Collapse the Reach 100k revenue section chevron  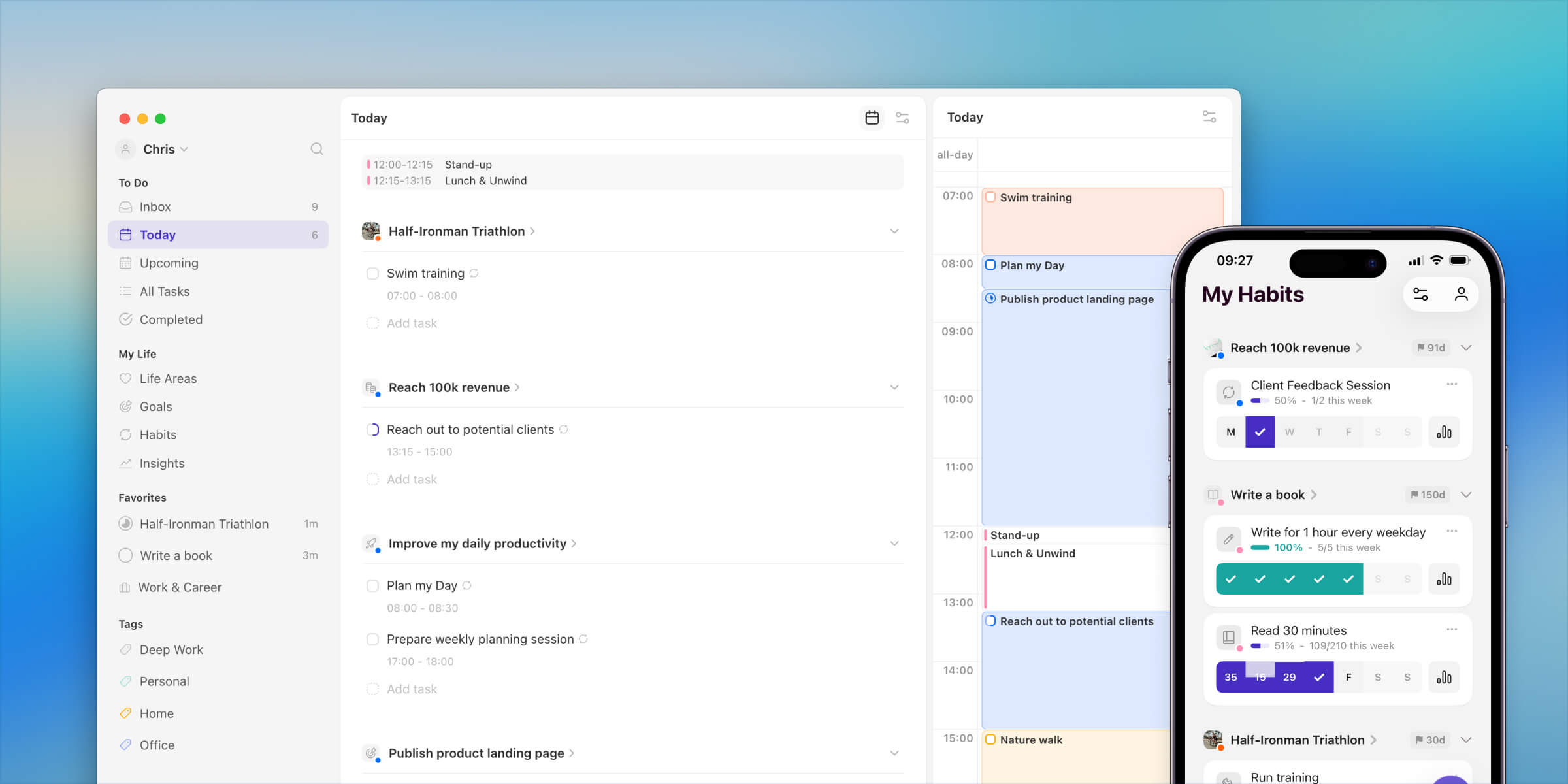click(894, 387)
